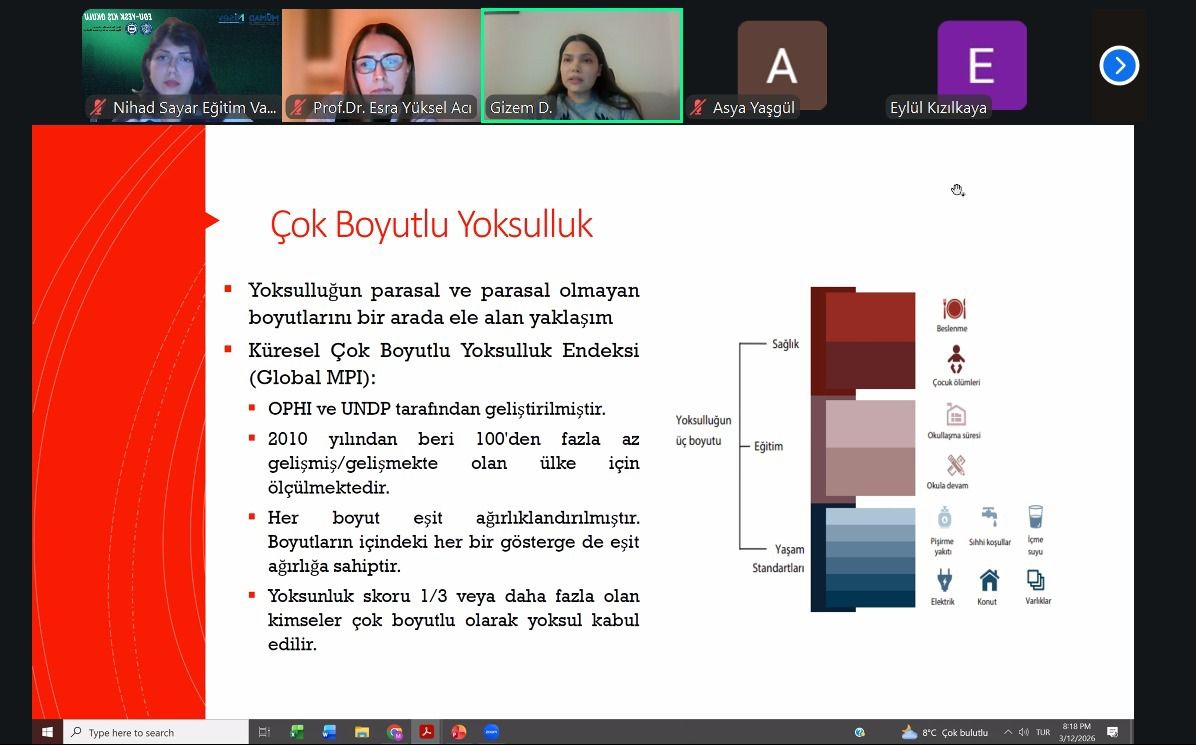This screenshot has width=1196, height=745.
Task: Open Zoom from the taskbar
Action: coord(491,731)
